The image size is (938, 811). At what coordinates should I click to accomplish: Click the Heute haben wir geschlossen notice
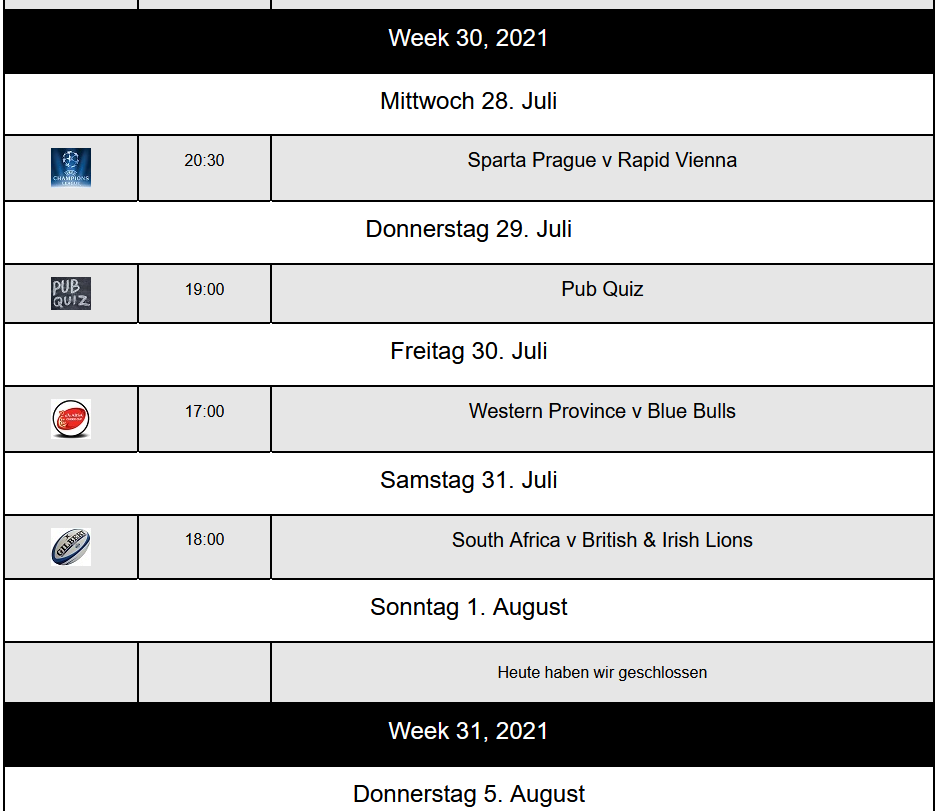(x=602, y=672)
